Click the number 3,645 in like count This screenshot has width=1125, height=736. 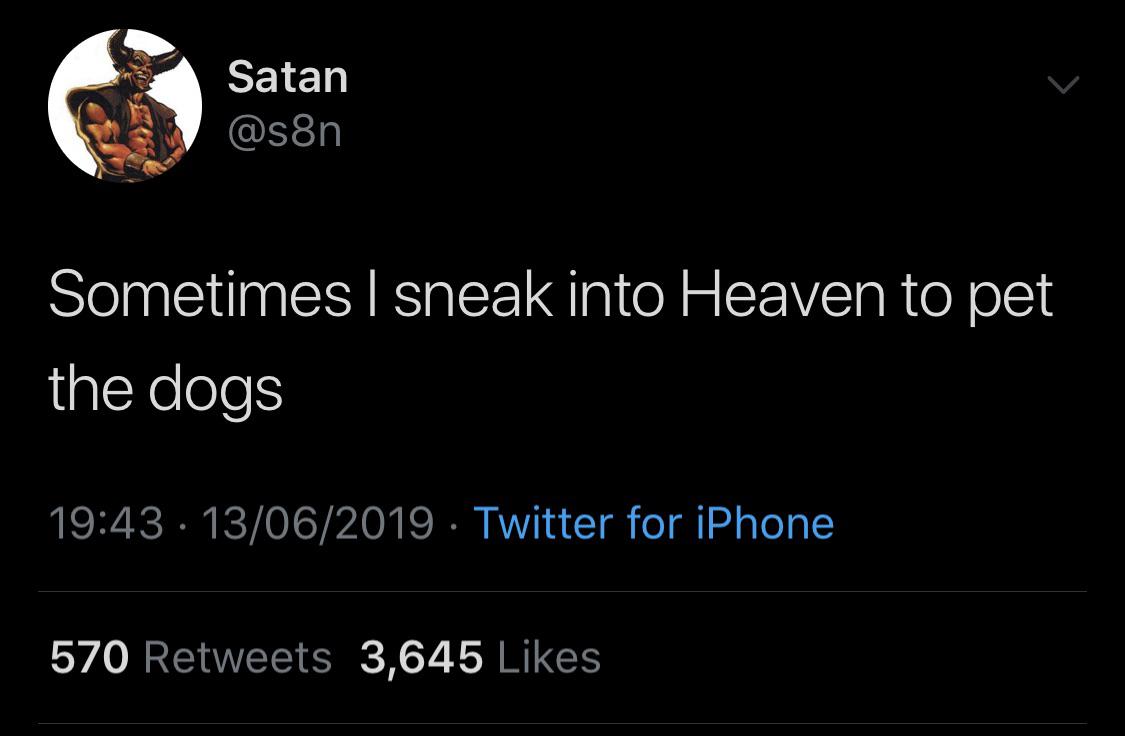[421, 657]
